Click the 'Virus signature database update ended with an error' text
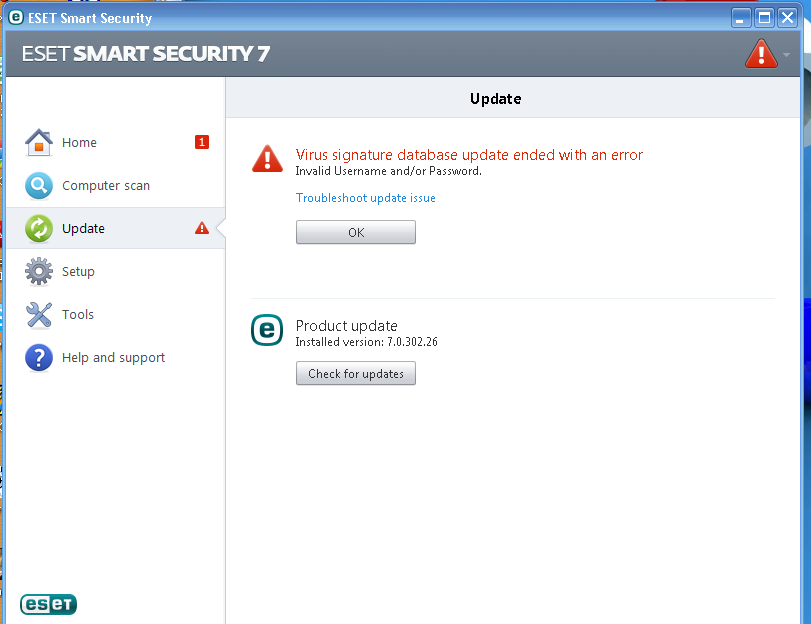 tap(469, 155)
